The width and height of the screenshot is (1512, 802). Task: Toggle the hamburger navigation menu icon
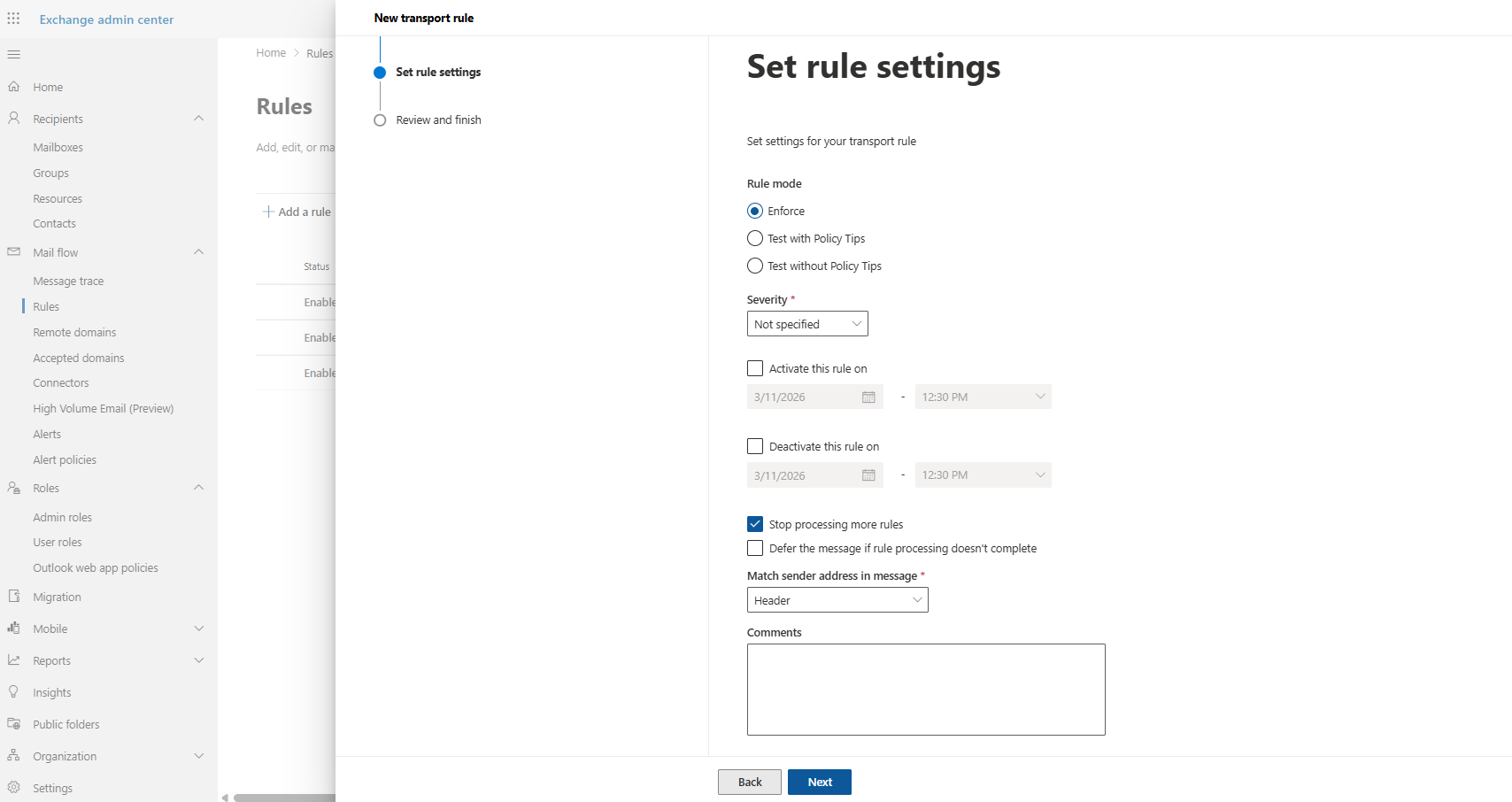coord(13,55)
